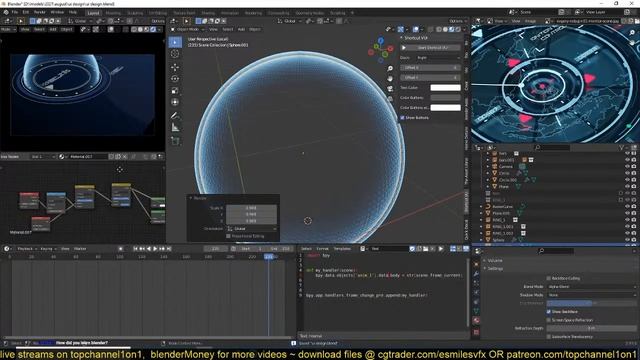The width and height of the screenshot is (640, 360).
Task: Select the Rotate tool in the viewport toolbar
Action: coord(175,79)
